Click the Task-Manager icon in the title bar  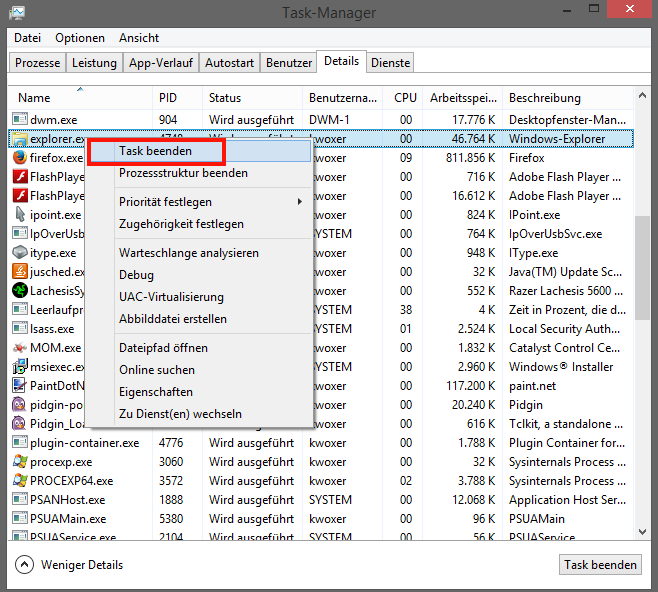pyautogui.click(x=17, y=13)
